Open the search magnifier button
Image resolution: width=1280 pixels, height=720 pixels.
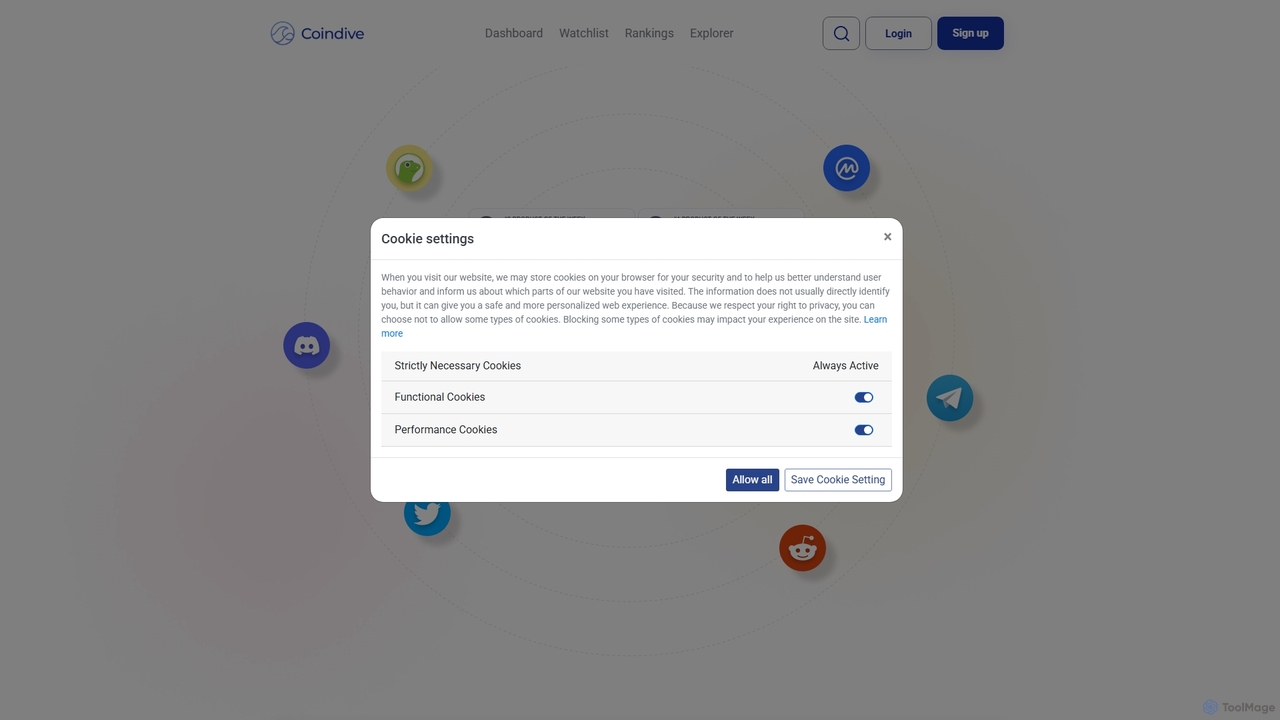(841, 33)
